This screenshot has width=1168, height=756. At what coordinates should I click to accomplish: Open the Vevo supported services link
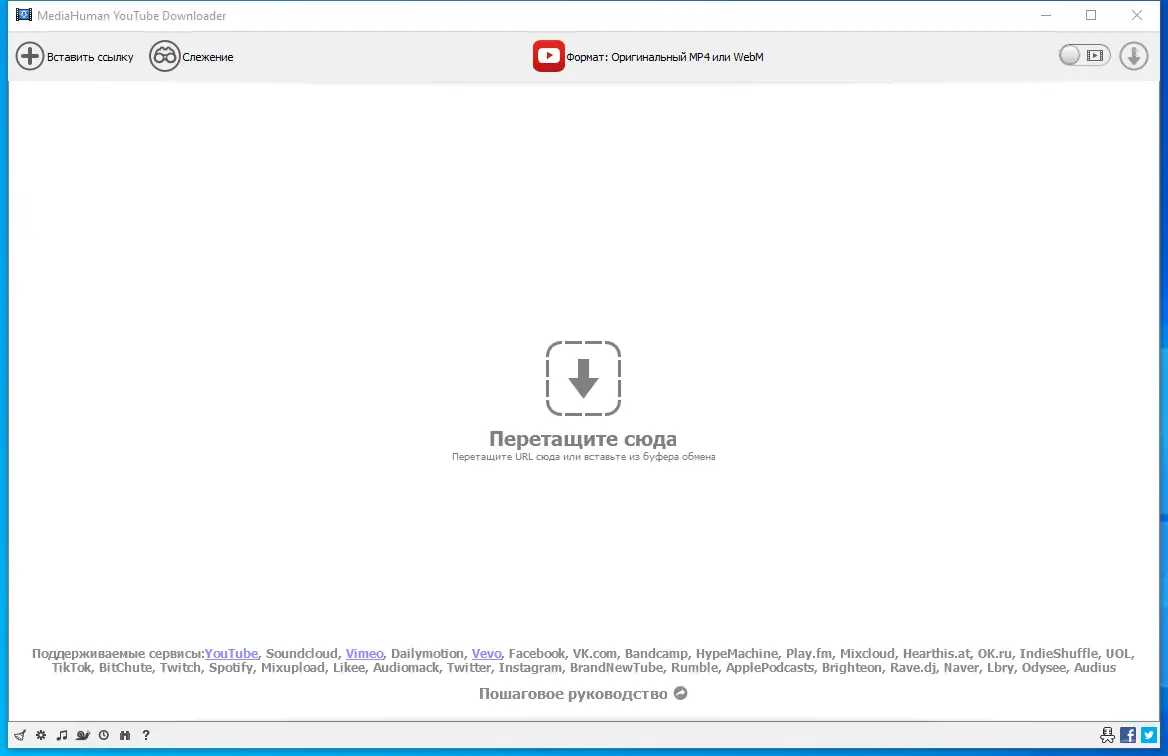pyautogui.click(x=486, y=653)
